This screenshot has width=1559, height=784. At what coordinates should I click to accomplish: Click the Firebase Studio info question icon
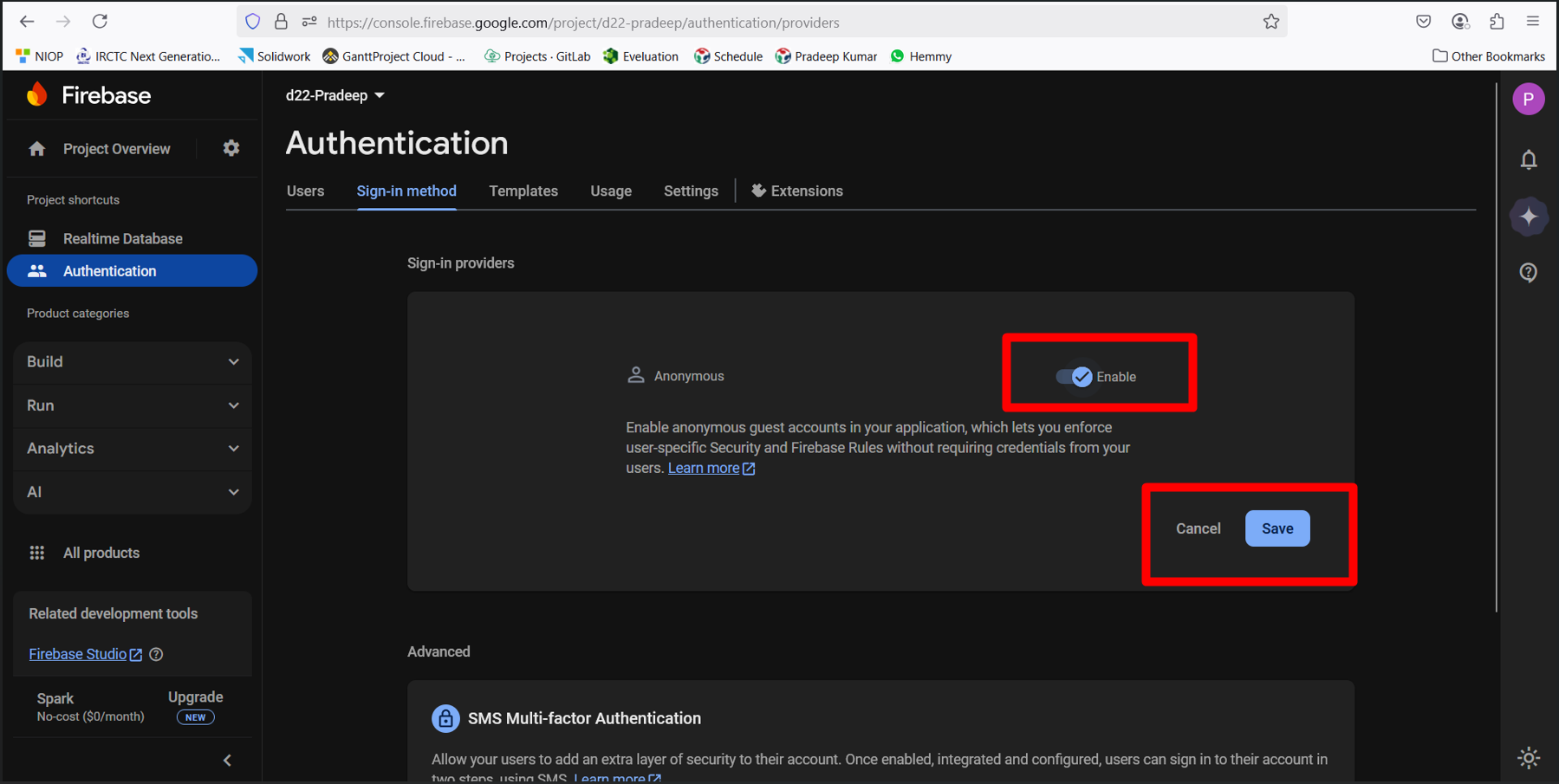[x=156, y=654]
